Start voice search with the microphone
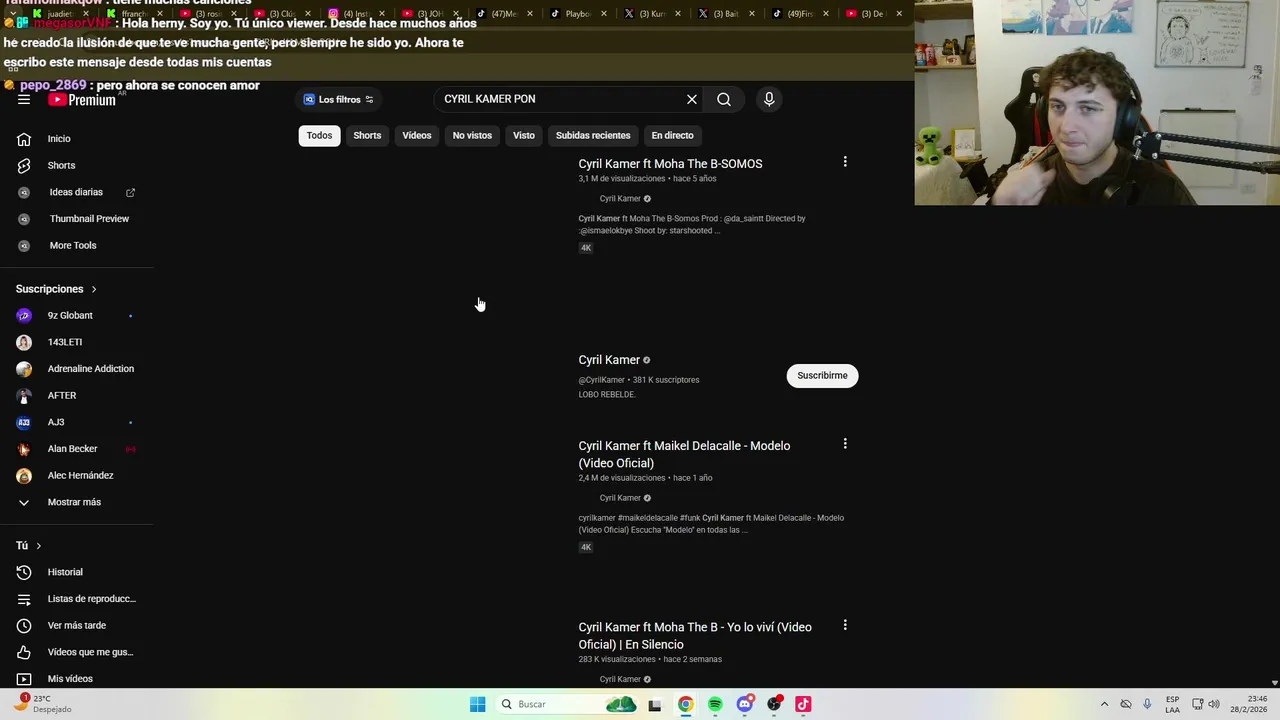 click(x=769, y=99)
